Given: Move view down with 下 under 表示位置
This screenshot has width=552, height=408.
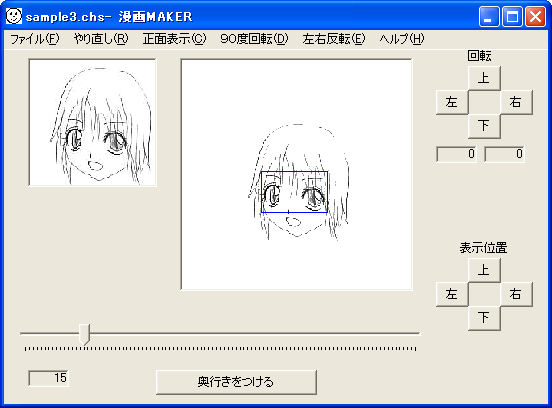Looking at the screenshot, I should coord(484,318).
